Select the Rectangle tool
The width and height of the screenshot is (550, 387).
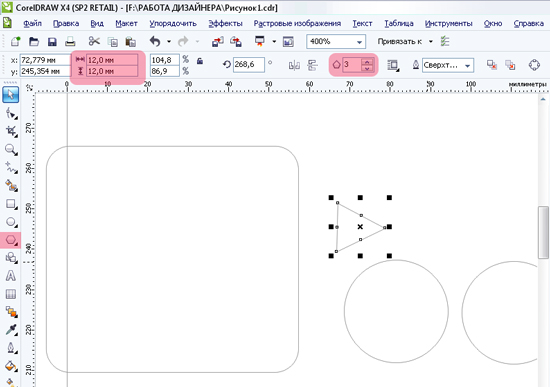[x=11, y=204]
